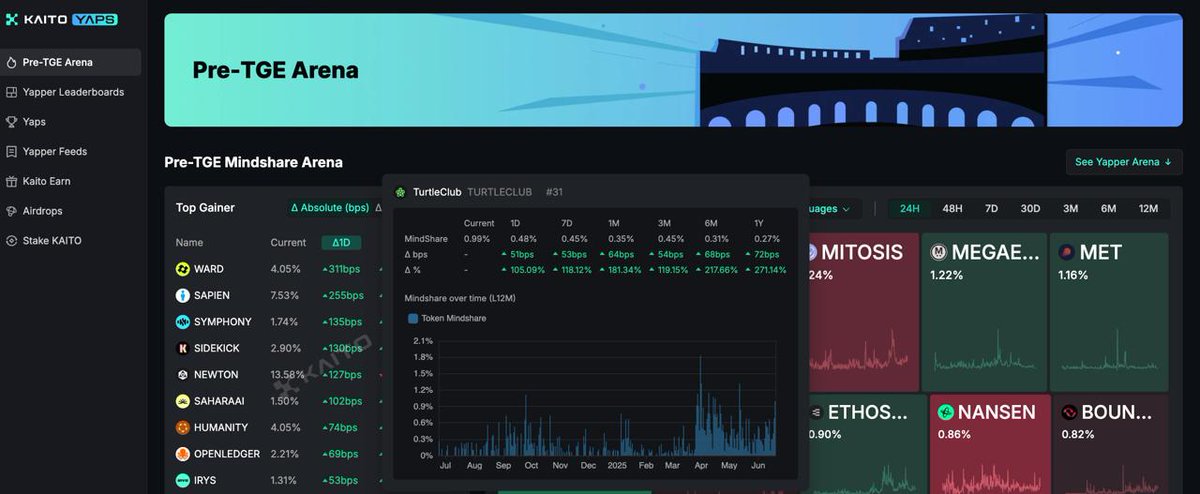Click the 271.14% 1Y change value
The height and width of the screenshot is (494, 1200).
pyautogui.click(x=771, y=270)
